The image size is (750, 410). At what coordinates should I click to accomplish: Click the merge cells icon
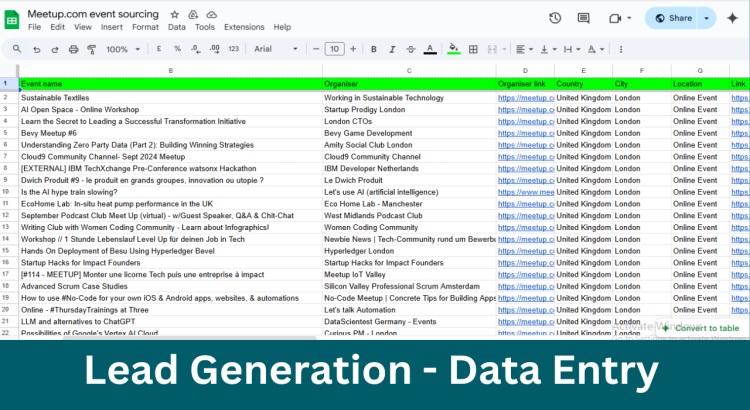point(492,49)
